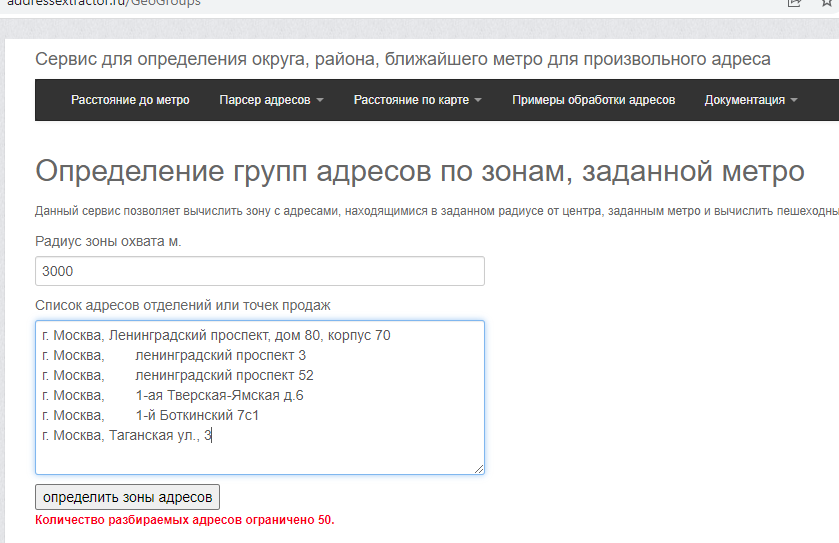Screen dimensions: 839x543
Task: Click the red warning 'Количество разбираемых адресов ограничено 50.'
Action: pyautogui.click(x=185, y=520)
